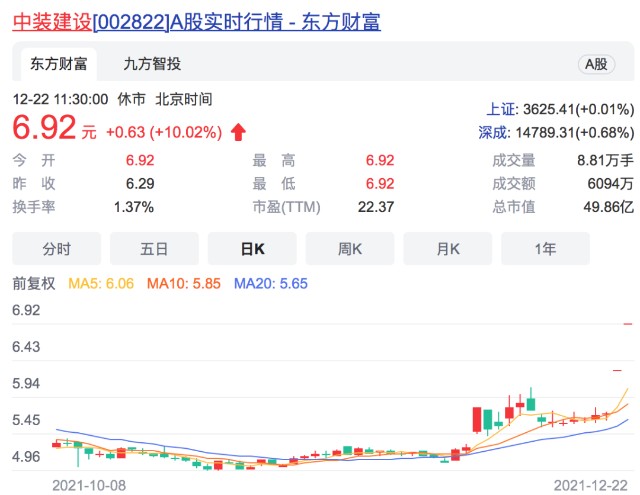
Task: Click the MA20: 5.65 indicator
Action: (x=271, y=283)
